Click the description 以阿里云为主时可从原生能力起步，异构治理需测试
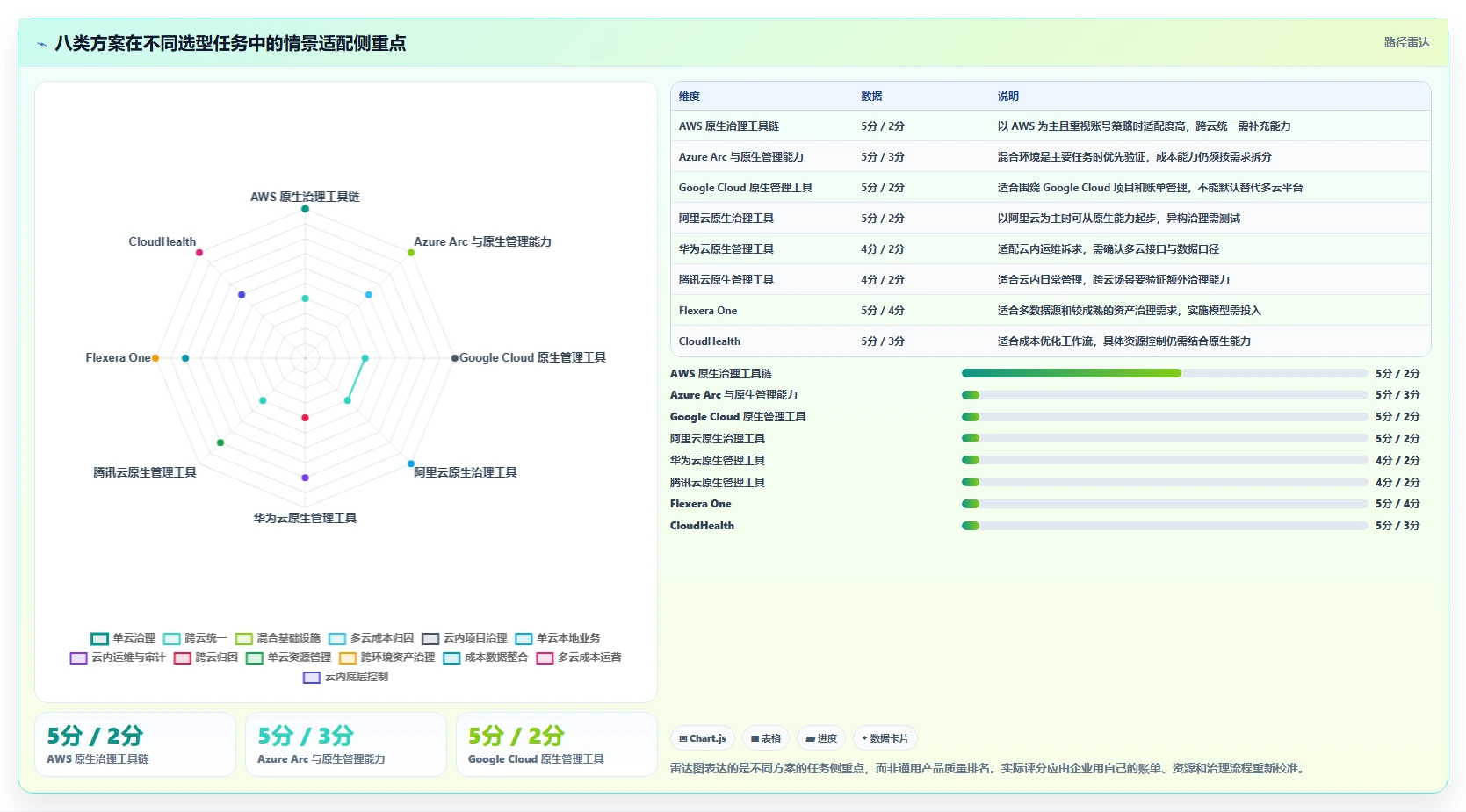1466x812 pixels. [x=1119, y=219]
